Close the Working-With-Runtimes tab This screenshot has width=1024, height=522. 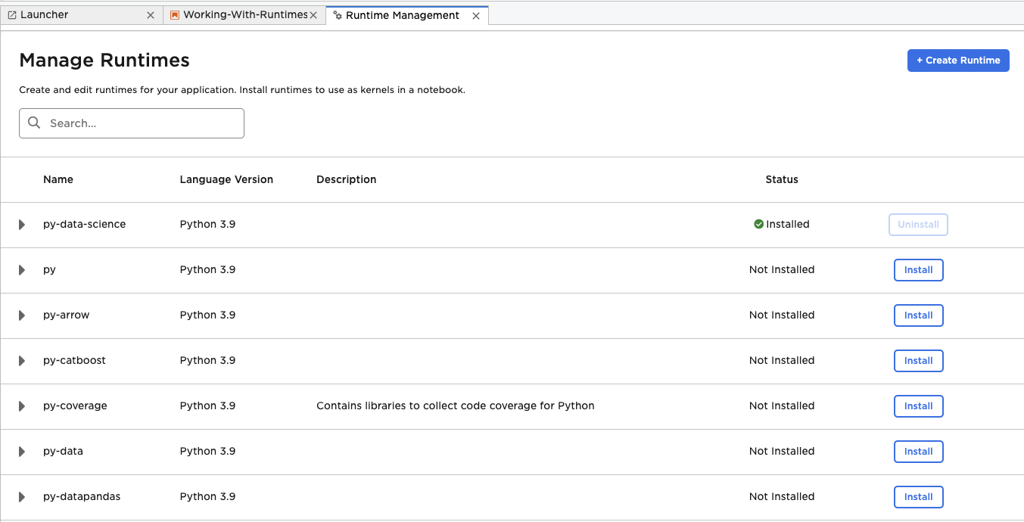coord(314,16)
